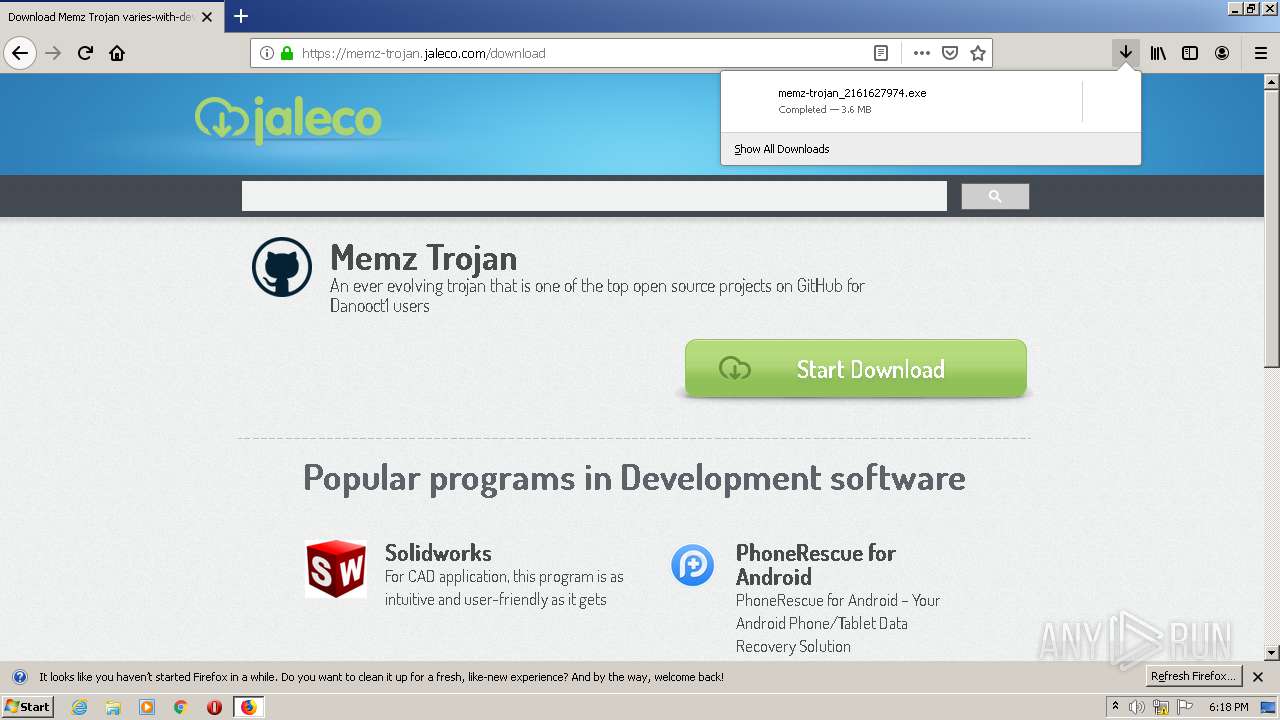Click the jaleco logo
Screen dimensions: 1280x720
click(x=288, y=120)
